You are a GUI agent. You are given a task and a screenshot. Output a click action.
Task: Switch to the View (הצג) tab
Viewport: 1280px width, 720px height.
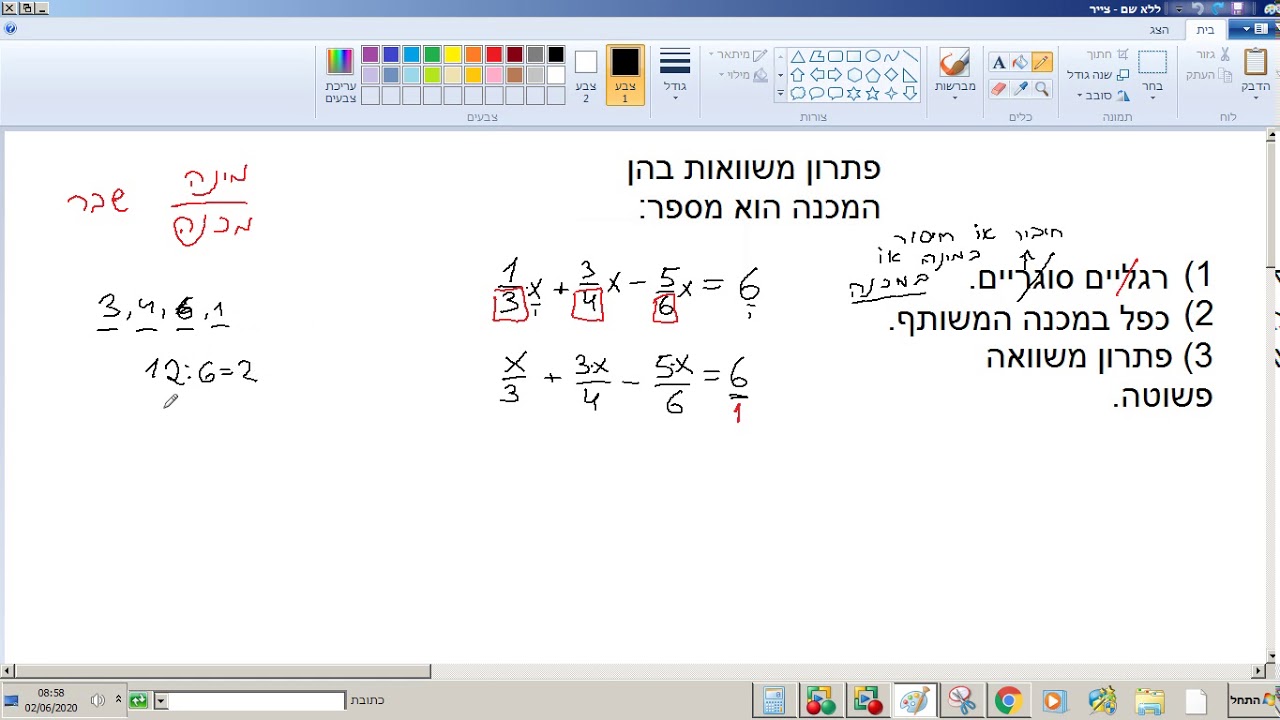[1159, 30]
